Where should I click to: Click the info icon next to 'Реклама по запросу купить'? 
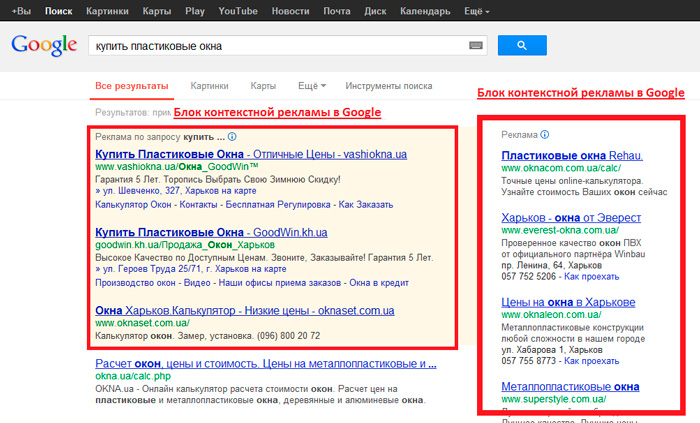(232, 137)
